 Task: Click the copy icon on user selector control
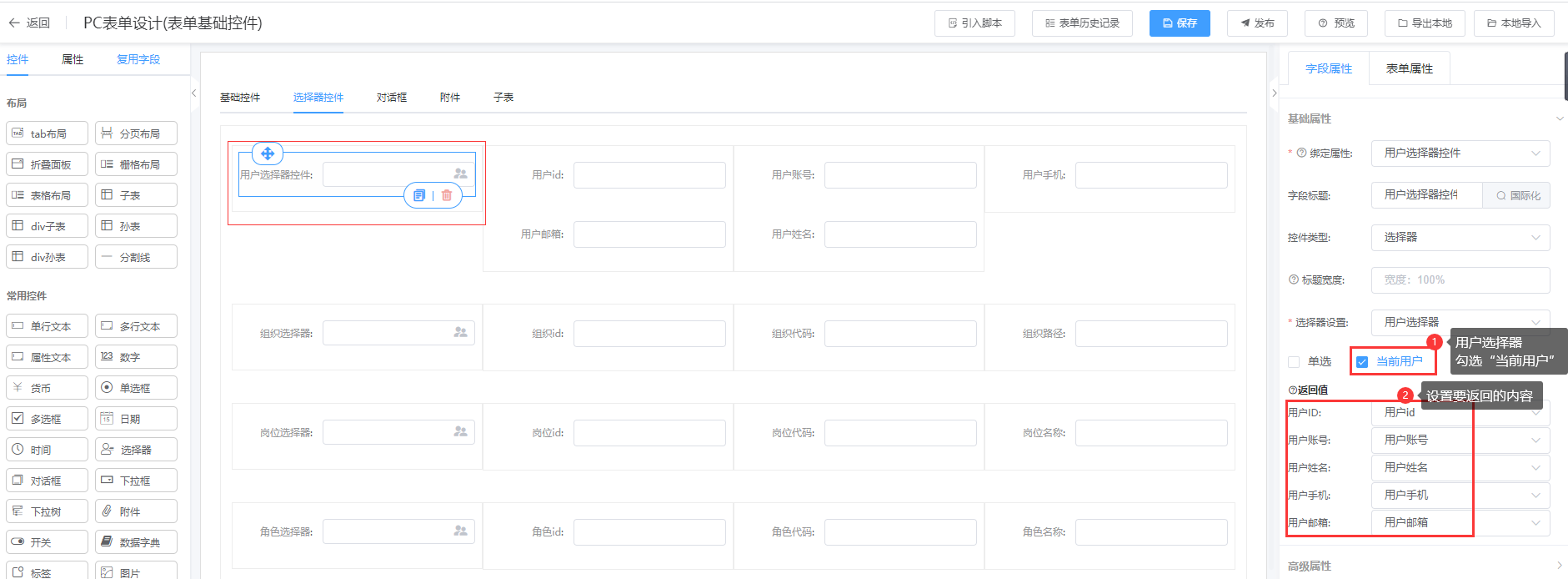click(x=419, y=195)
